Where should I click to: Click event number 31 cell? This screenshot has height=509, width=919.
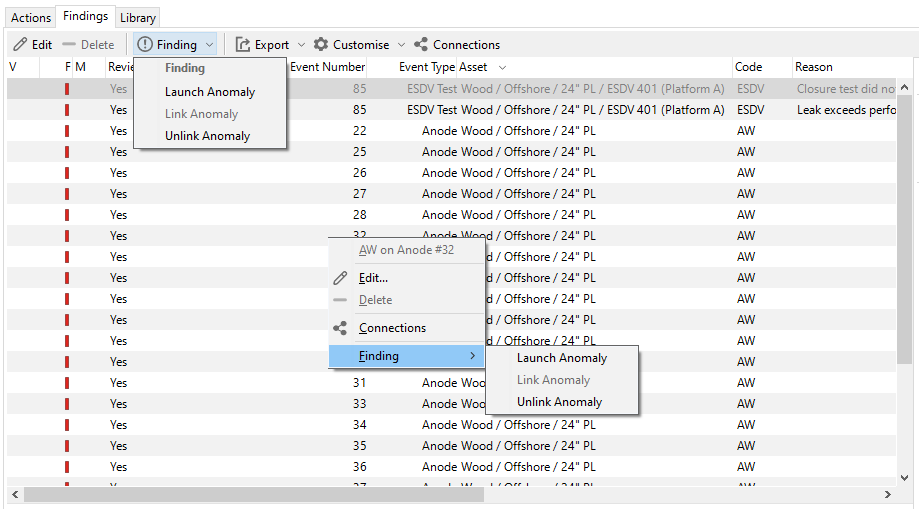[359, 383]
